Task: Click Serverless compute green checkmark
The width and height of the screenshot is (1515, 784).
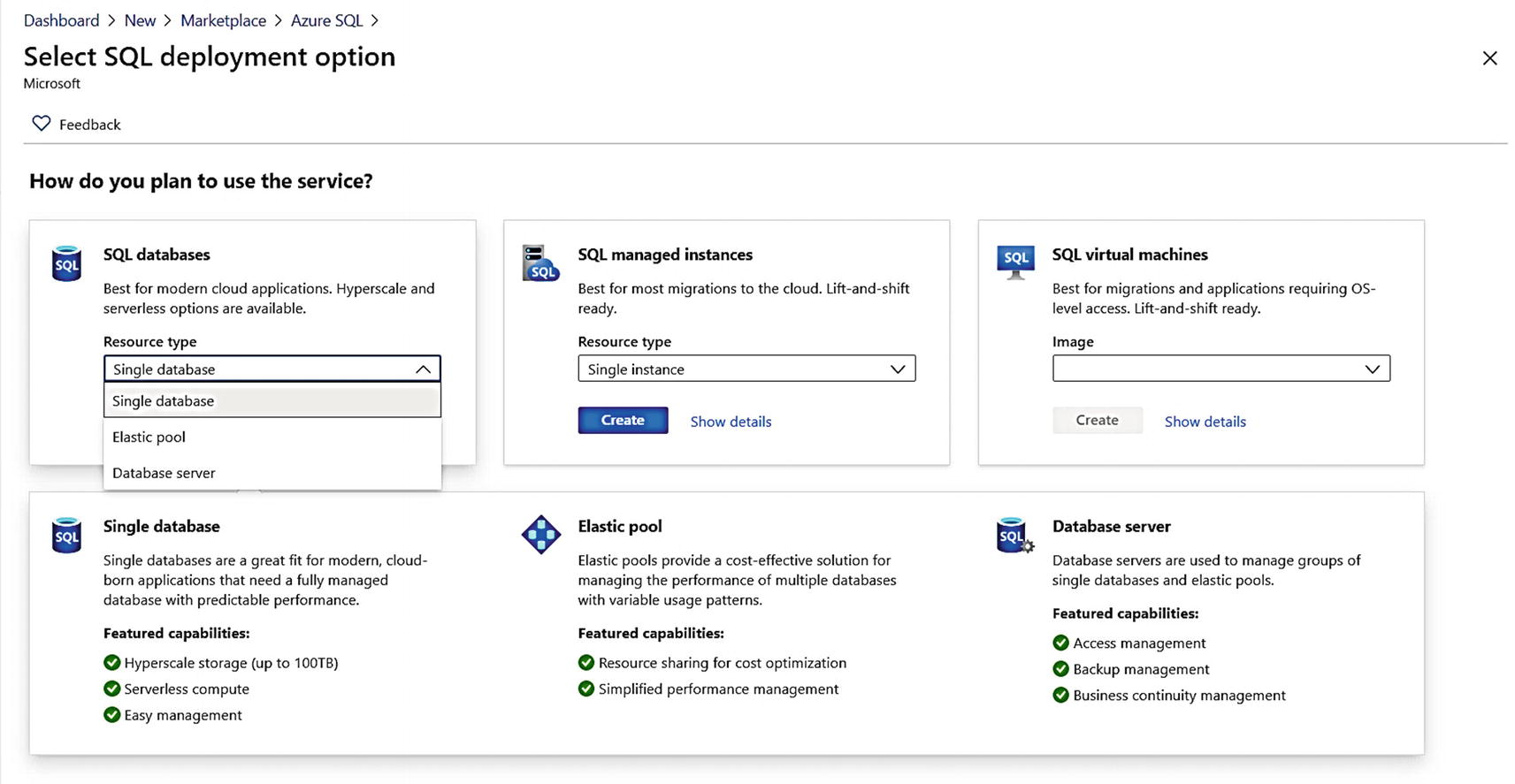Action: pyautogui.click(x=111, y=689)
